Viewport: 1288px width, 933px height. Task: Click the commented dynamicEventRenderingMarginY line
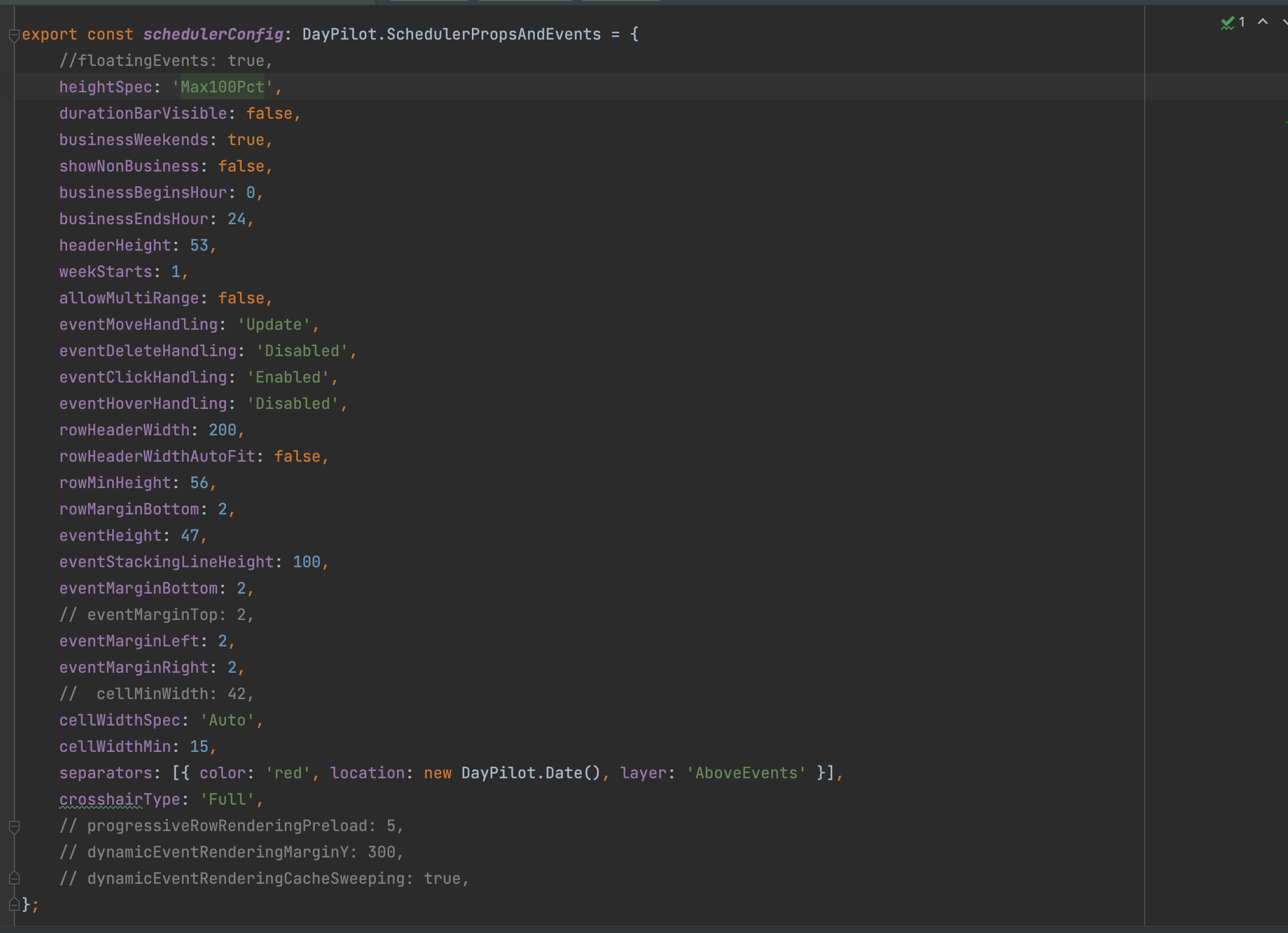tap(231, 852)
